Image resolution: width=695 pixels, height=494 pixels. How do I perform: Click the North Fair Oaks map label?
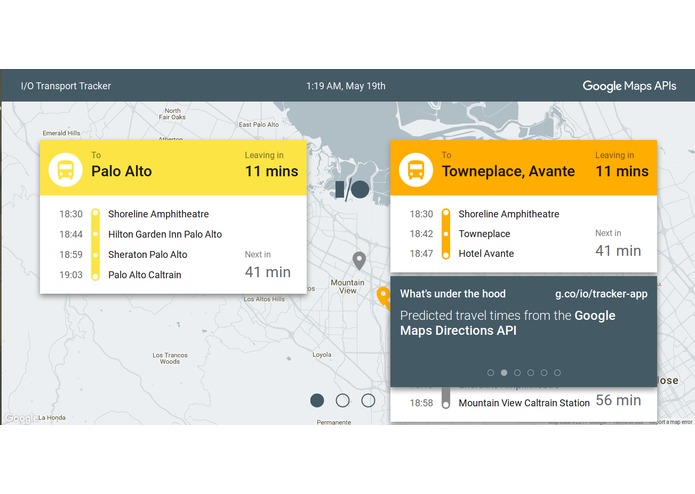(x=172, y=114)
